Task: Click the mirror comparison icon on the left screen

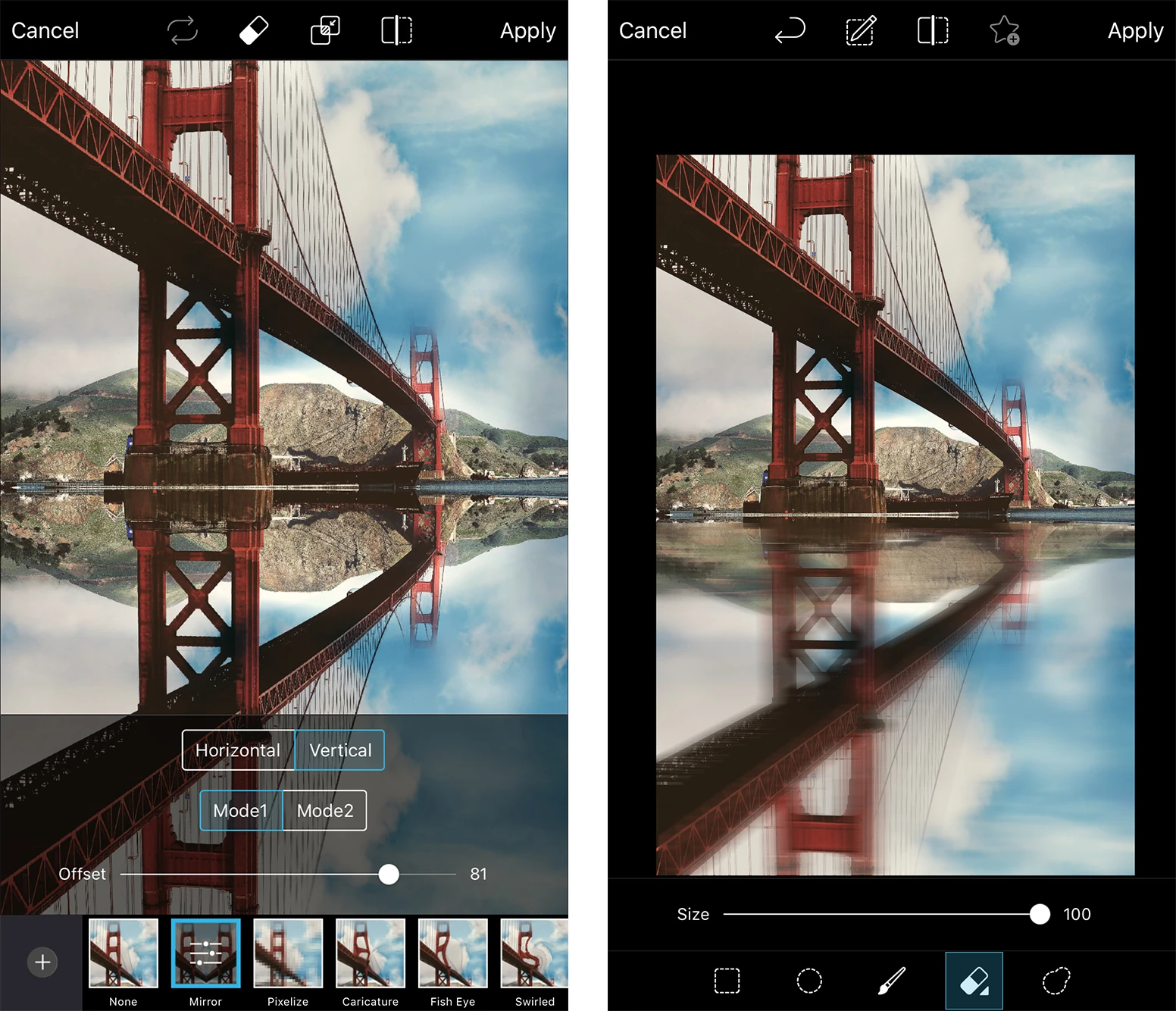Action: 397,30
